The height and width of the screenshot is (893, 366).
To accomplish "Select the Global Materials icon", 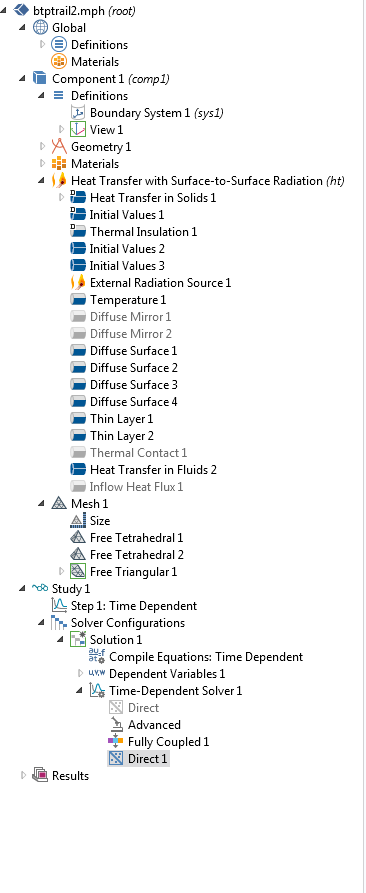I will pyautogui.click(x=59, y=62).
